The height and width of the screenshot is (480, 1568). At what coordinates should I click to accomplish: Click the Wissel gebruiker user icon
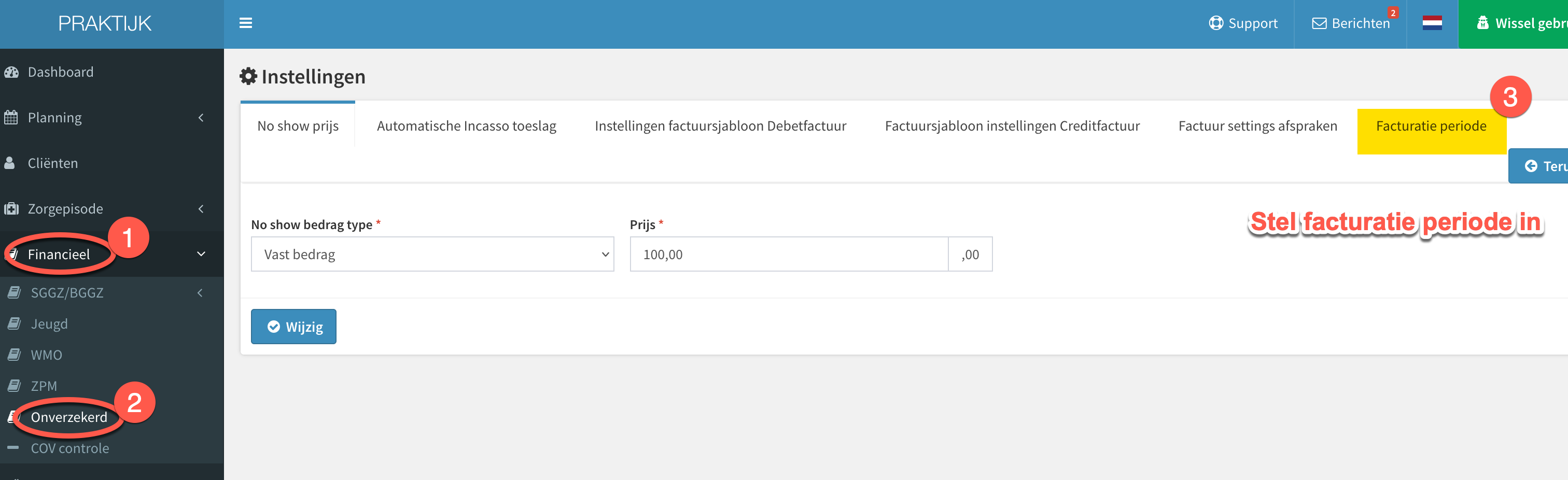click(x=1483, y=23)
